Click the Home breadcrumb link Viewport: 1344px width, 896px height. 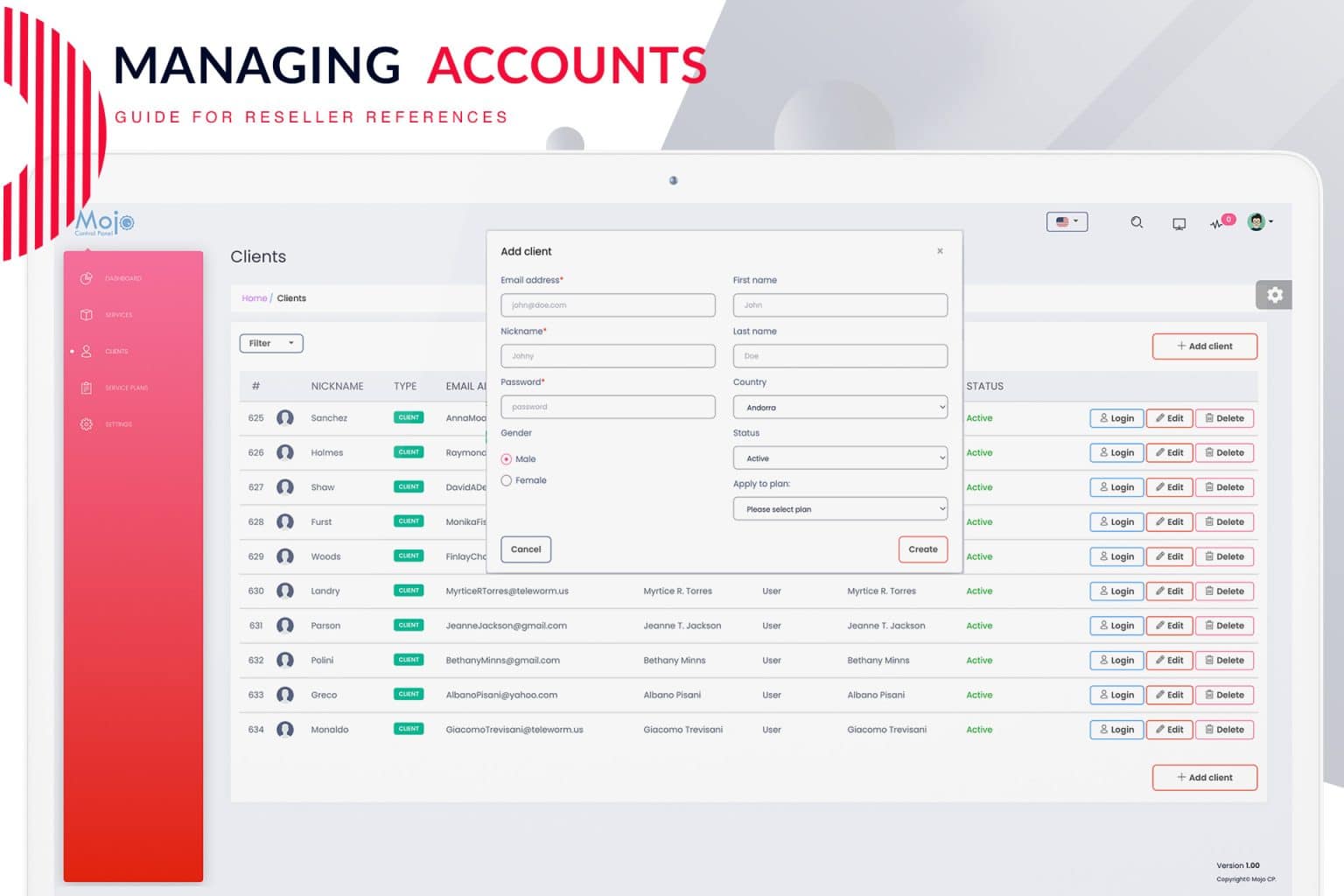tap(255, 298)
